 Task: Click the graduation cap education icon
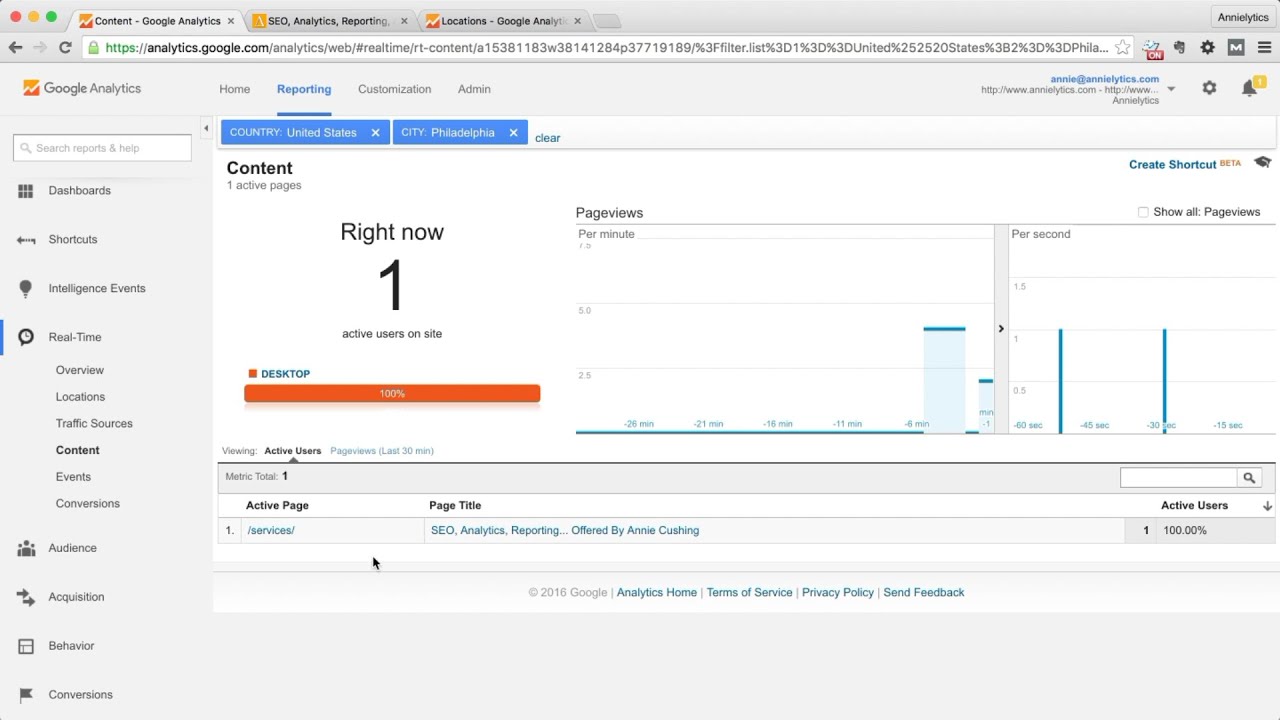pyautogui.click(x=1262, y=163)
